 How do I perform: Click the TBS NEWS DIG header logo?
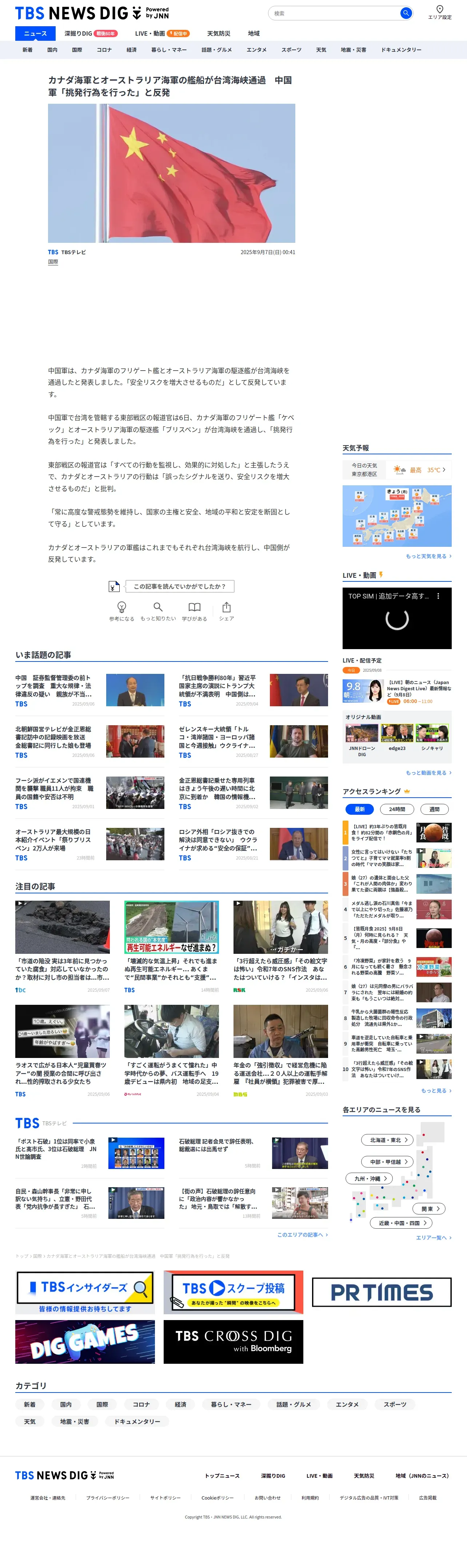click(92, 13)
